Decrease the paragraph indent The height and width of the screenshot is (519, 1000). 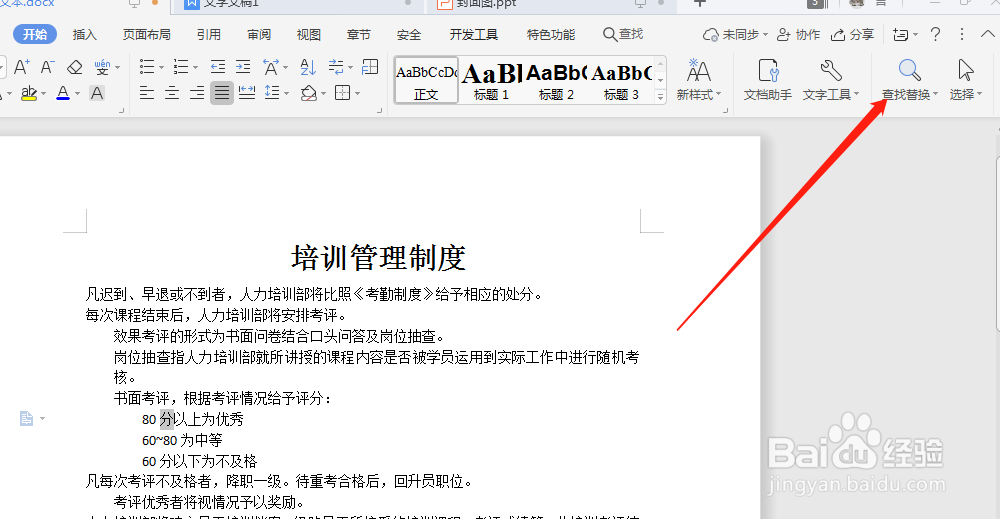(x=218, y=66)
